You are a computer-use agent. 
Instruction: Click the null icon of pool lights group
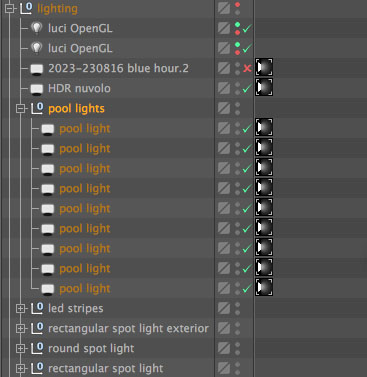pyautogui.click(x=37, y=108)
